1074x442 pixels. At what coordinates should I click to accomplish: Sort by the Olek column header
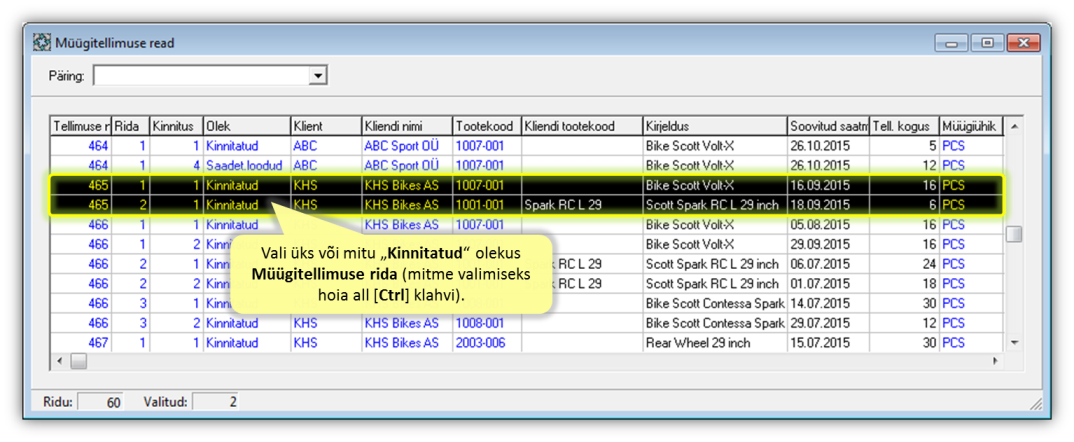247,127
